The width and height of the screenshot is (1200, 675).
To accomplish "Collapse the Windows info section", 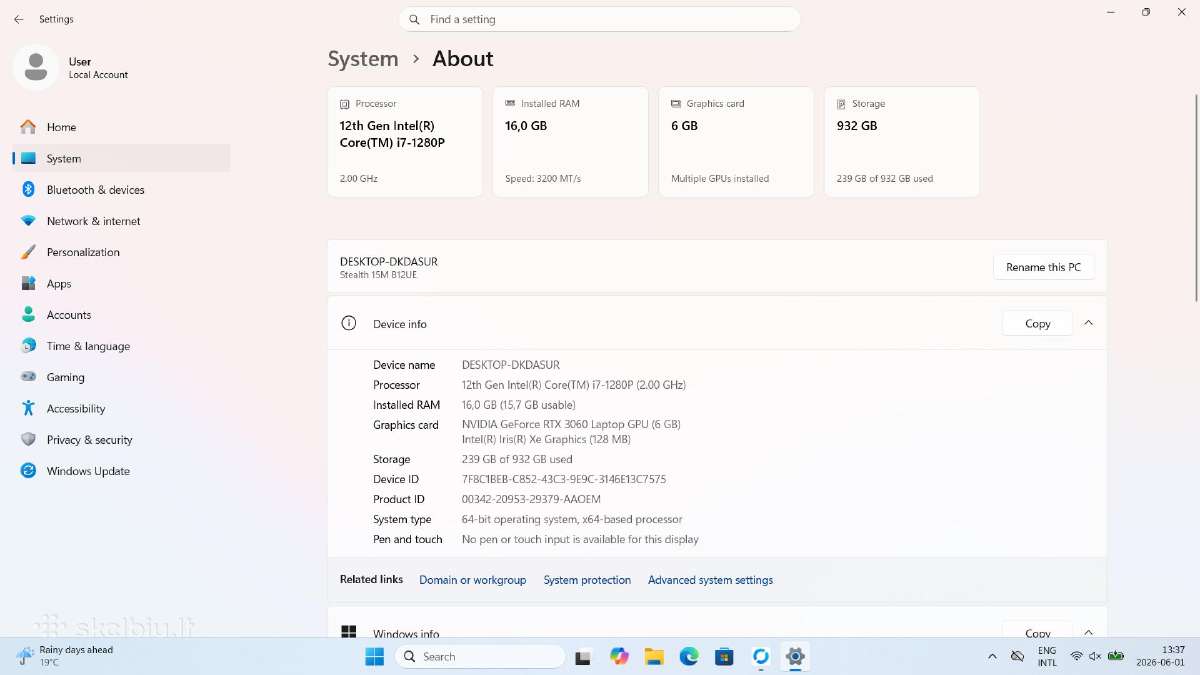I will pos(1088,632).
